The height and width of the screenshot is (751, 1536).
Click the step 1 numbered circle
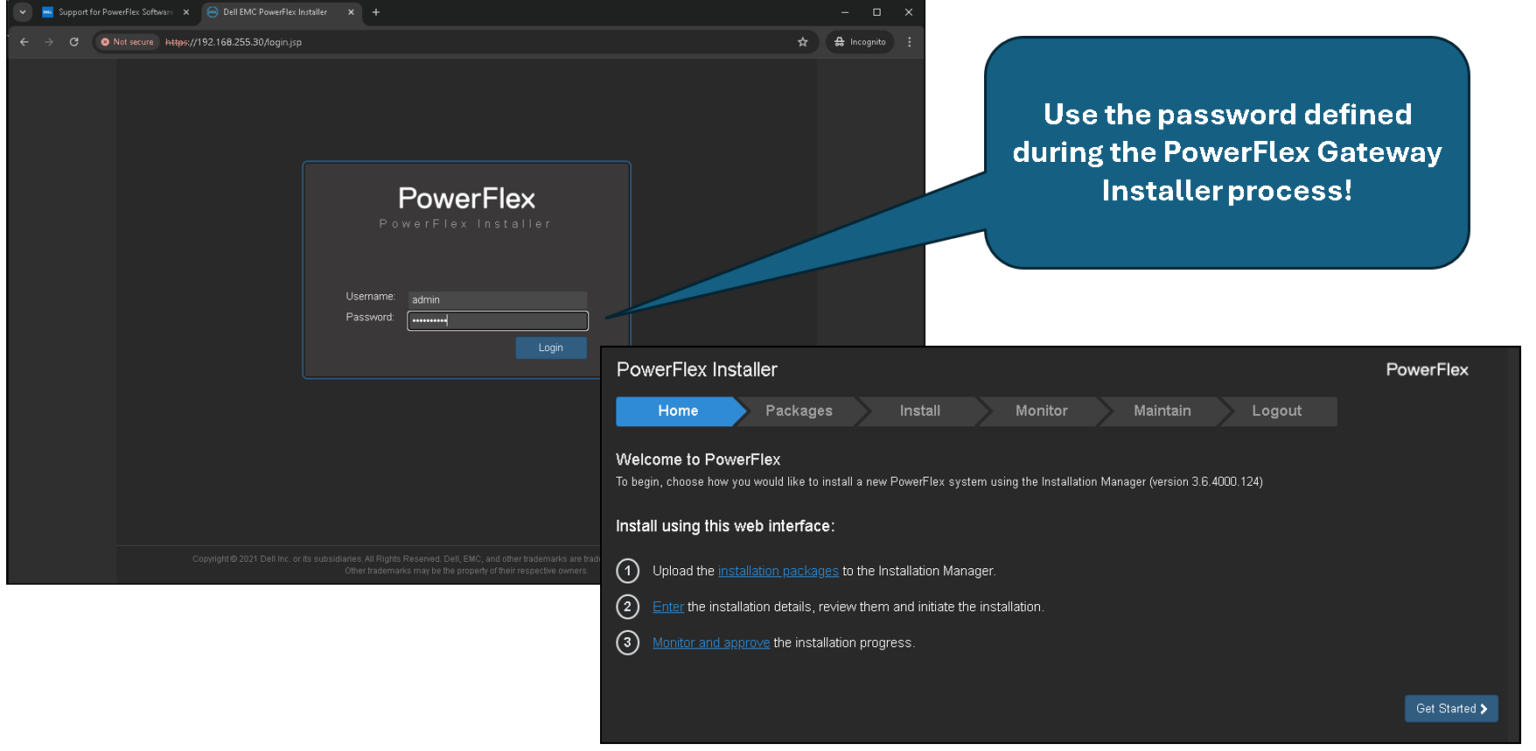(x=628, y=570)
